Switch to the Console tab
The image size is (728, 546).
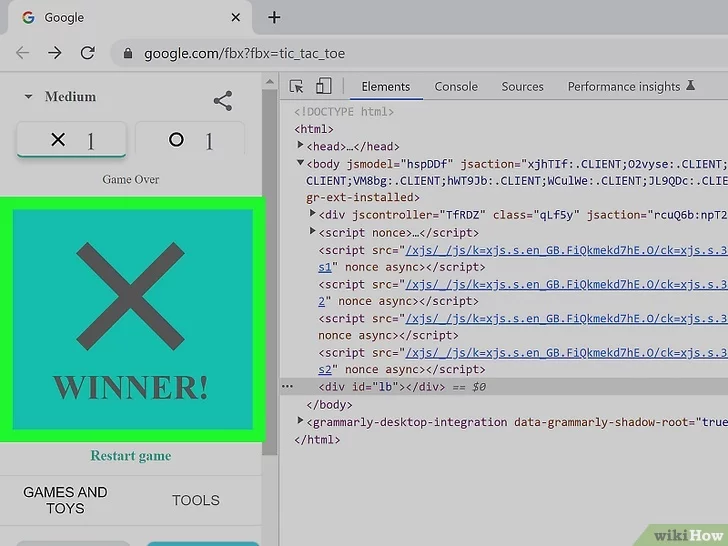point(456,87)
